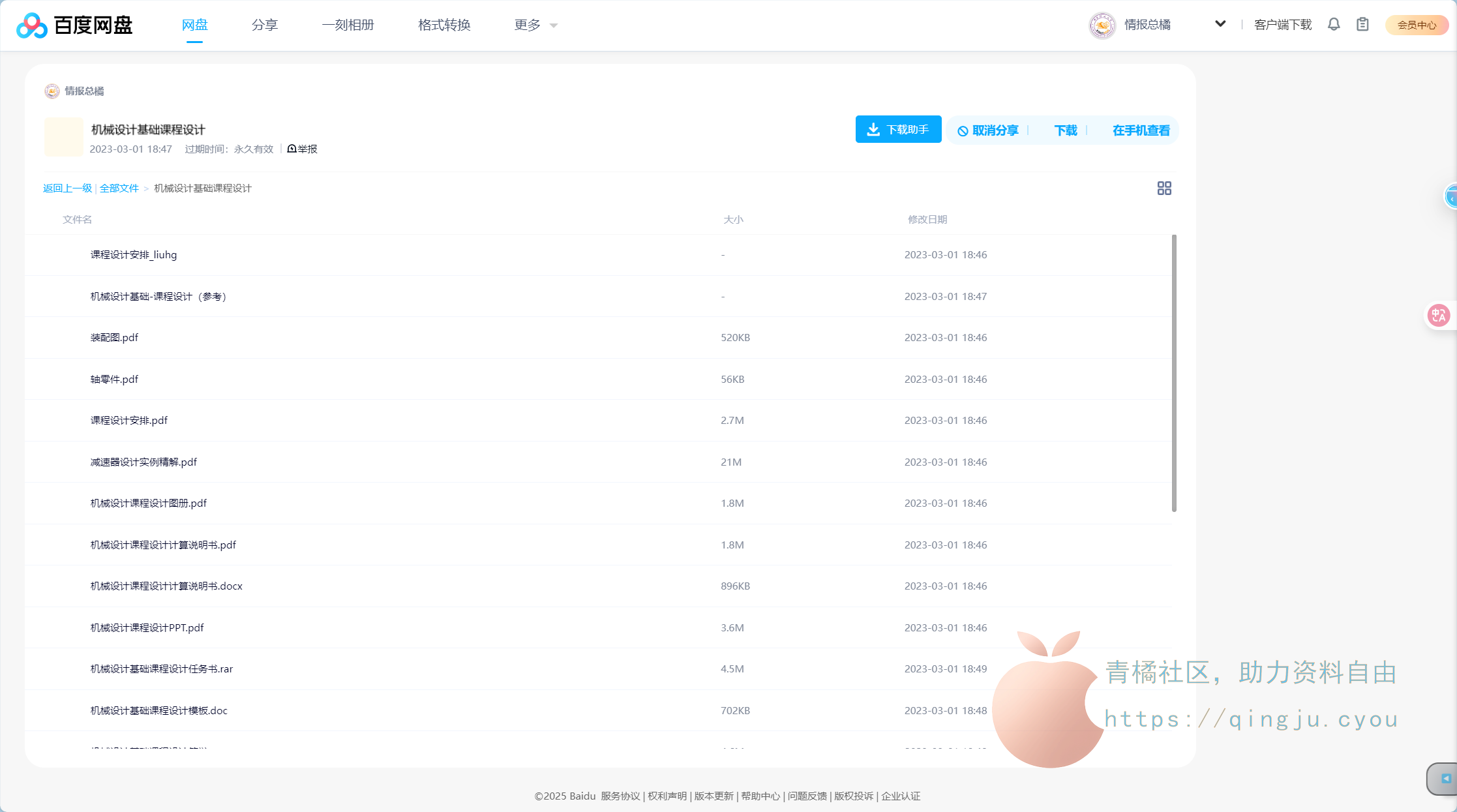
Task: Click the file list vertical scrollbar
Action: click(x=1174, y=373)
